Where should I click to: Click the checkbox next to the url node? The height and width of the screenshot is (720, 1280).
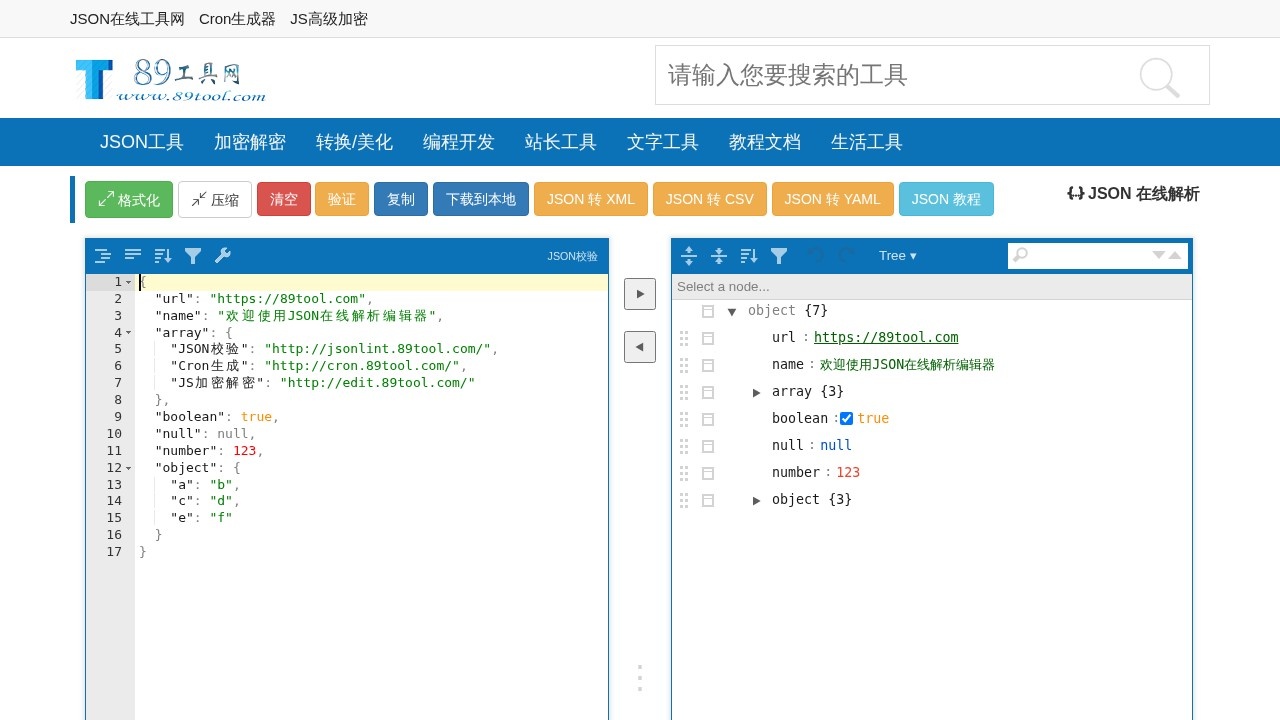click(x=708, y=338)
